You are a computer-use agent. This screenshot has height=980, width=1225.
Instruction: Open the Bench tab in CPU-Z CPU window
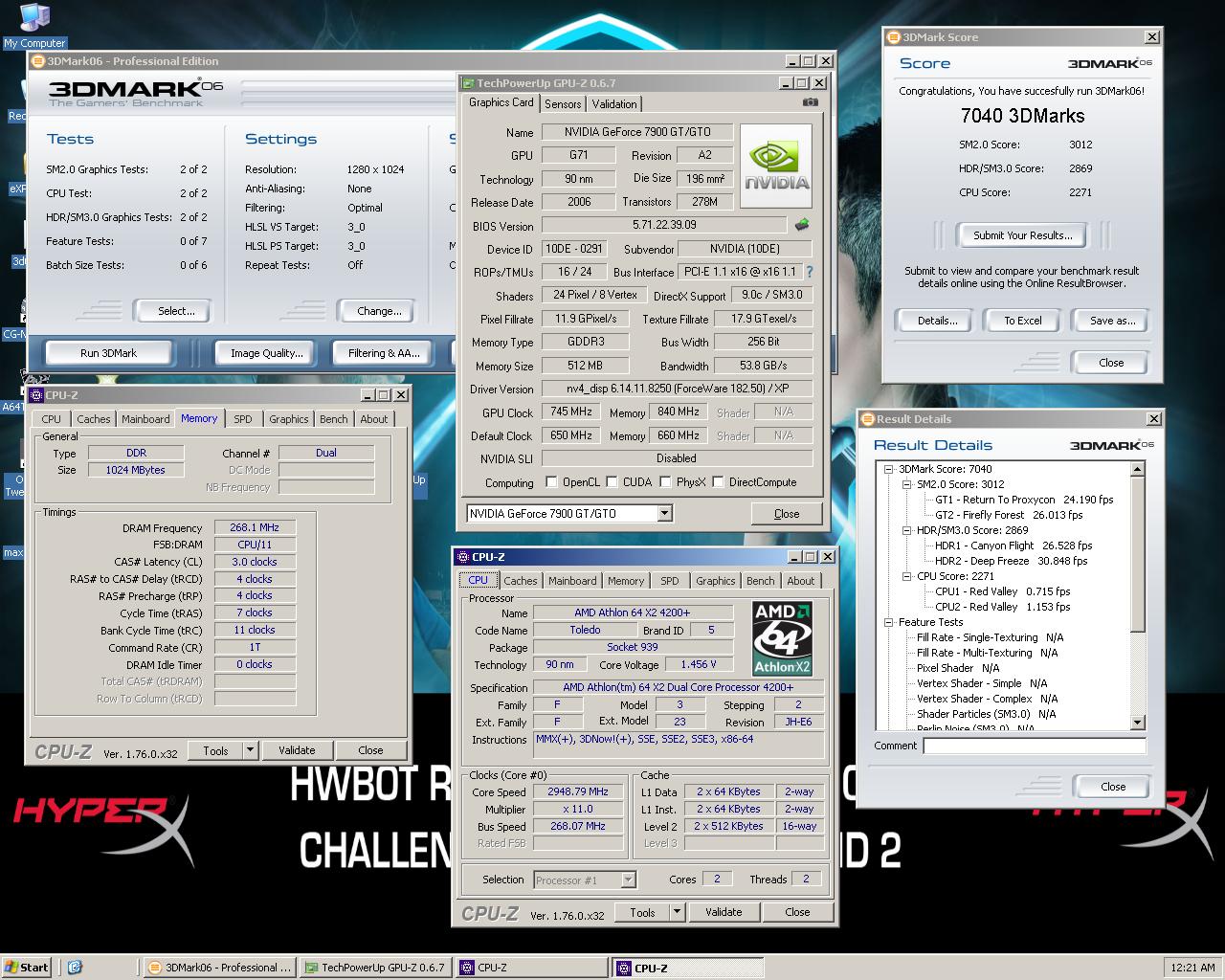click(x=760, y=581)
